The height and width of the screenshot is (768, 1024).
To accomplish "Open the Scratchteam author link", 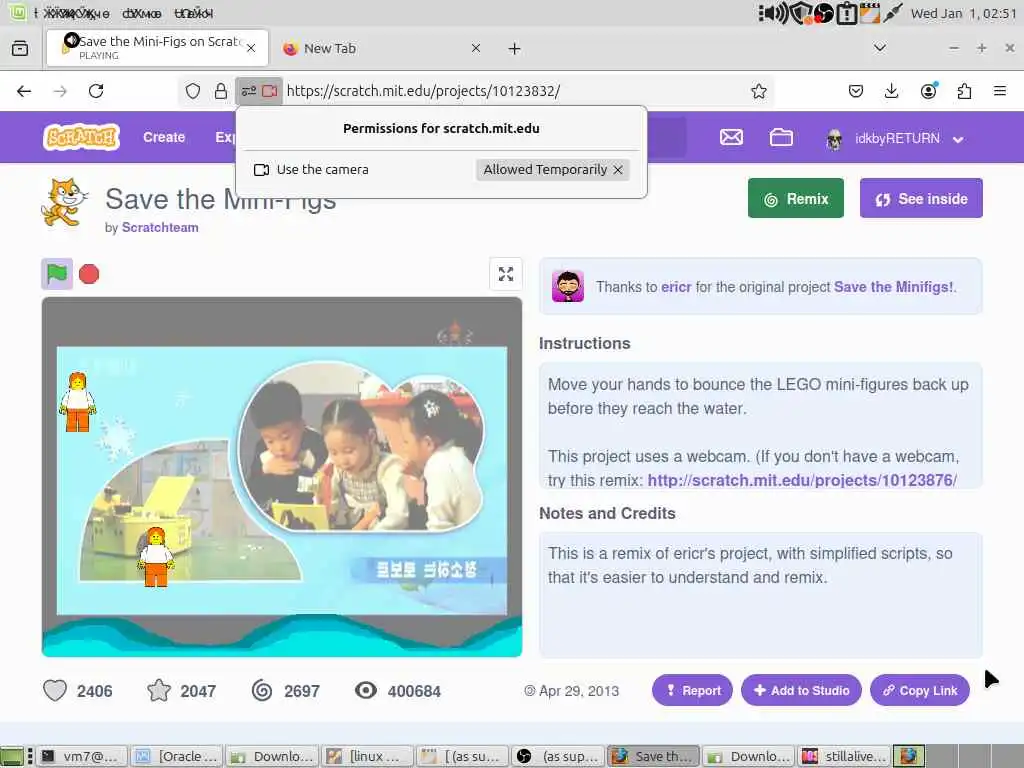I will 160,227.
